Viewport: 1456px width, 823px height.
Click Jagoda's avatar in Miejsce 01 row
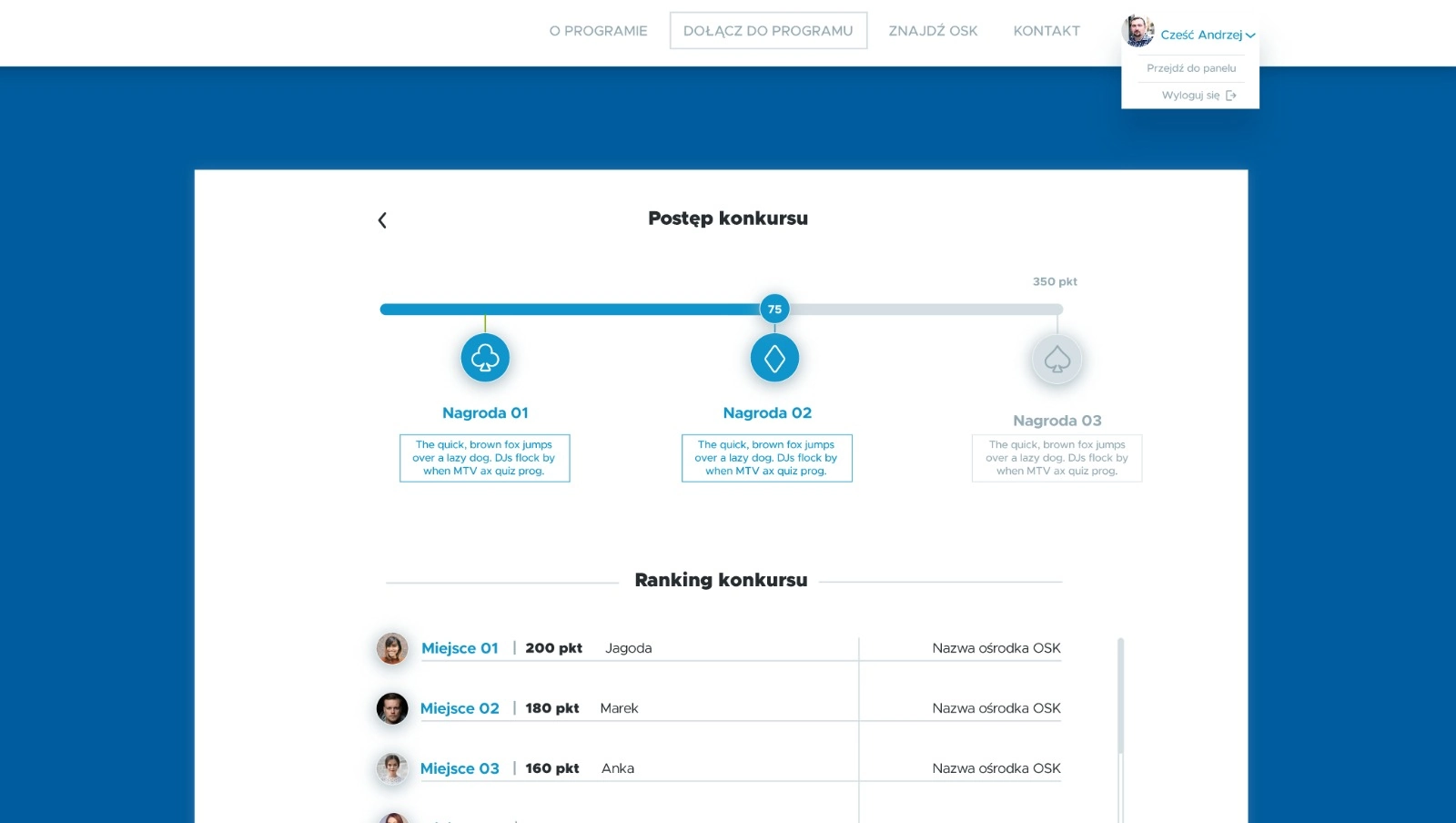click(392, 648)
